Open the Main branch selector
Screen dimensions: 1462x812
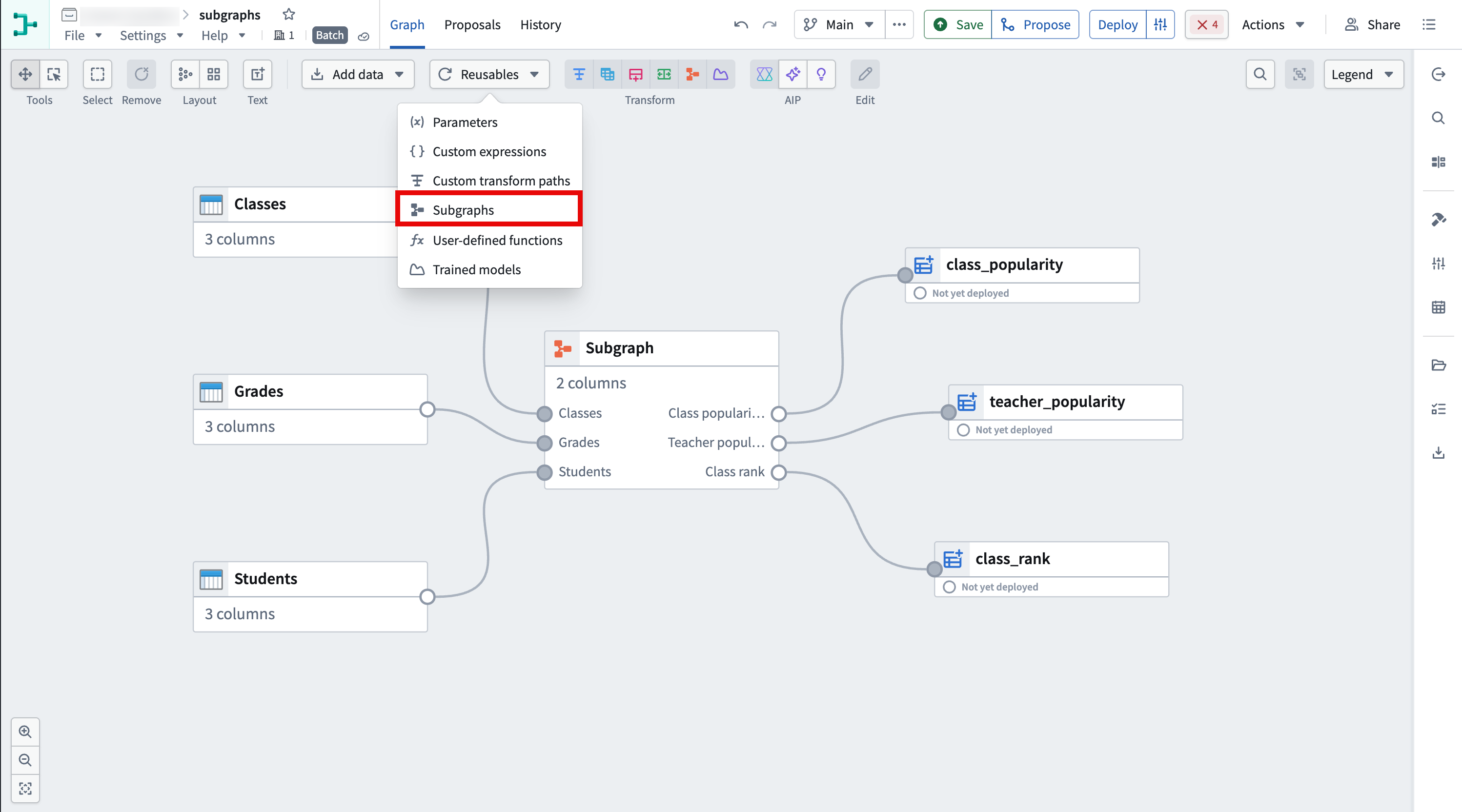839,24
